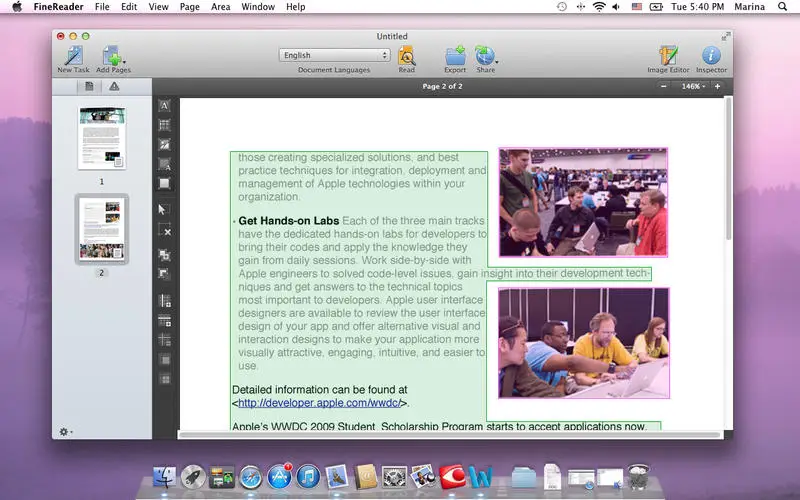
Task: Click the cut area part tool
Action: (x=164, y=273)
